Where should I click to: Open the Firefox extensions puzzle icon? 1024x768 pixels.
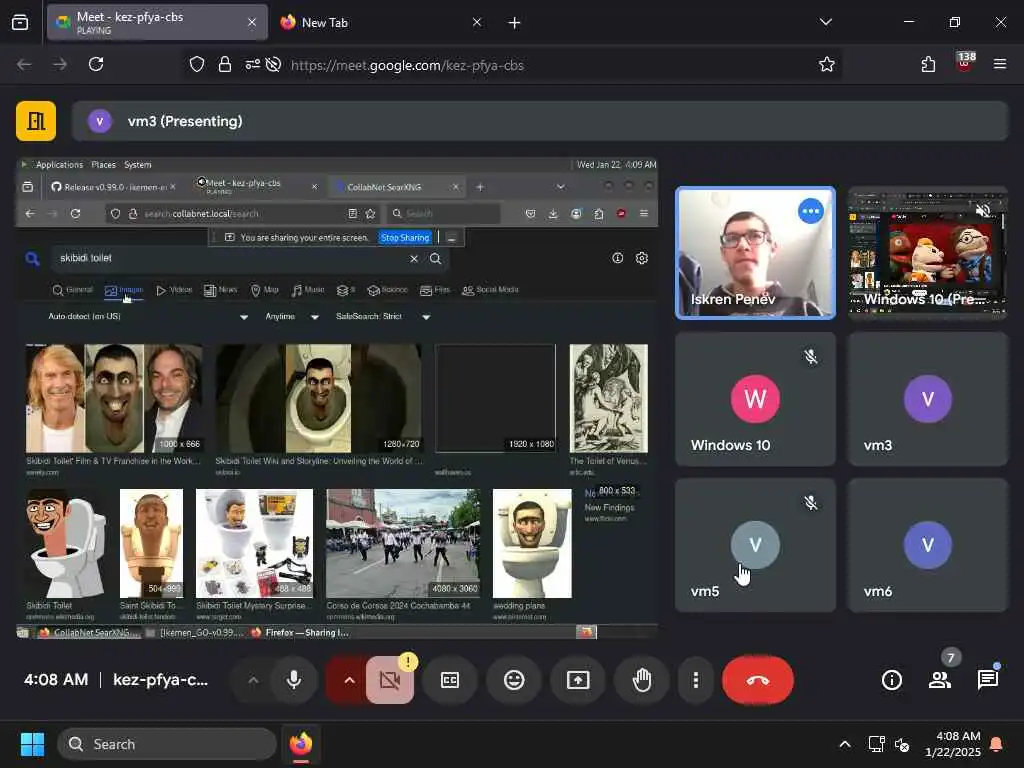(928, 65)
